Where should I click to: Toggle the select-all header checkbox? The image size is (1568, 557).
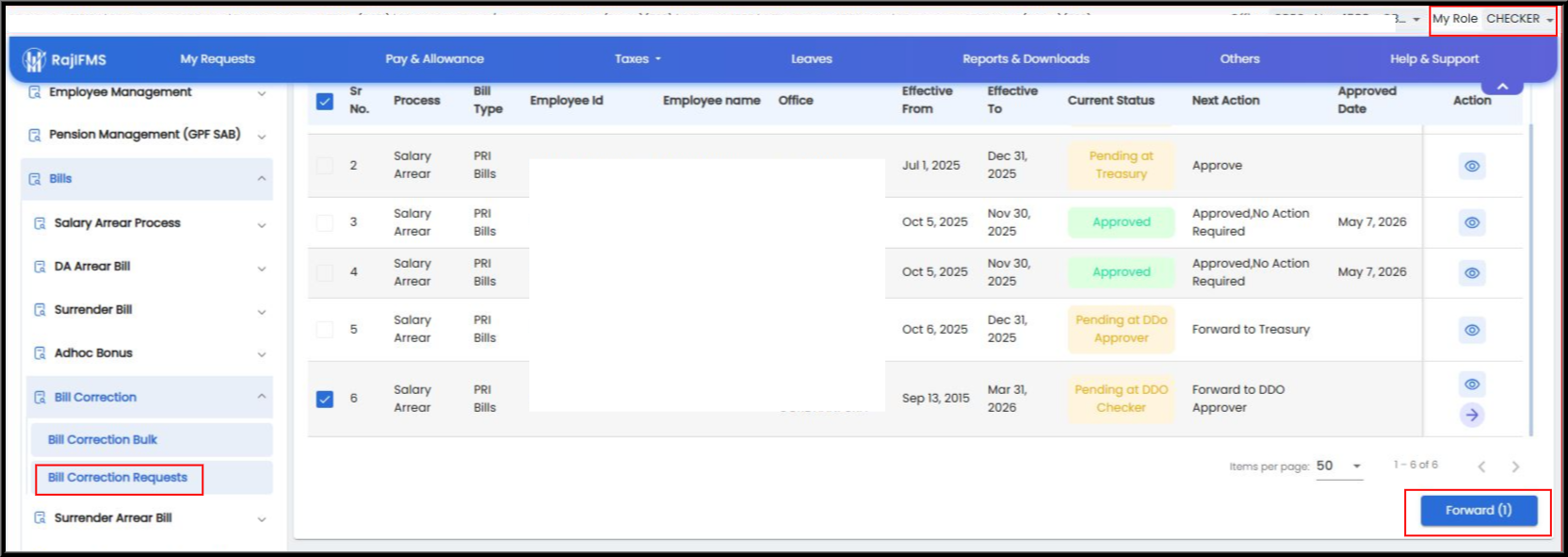325,101
